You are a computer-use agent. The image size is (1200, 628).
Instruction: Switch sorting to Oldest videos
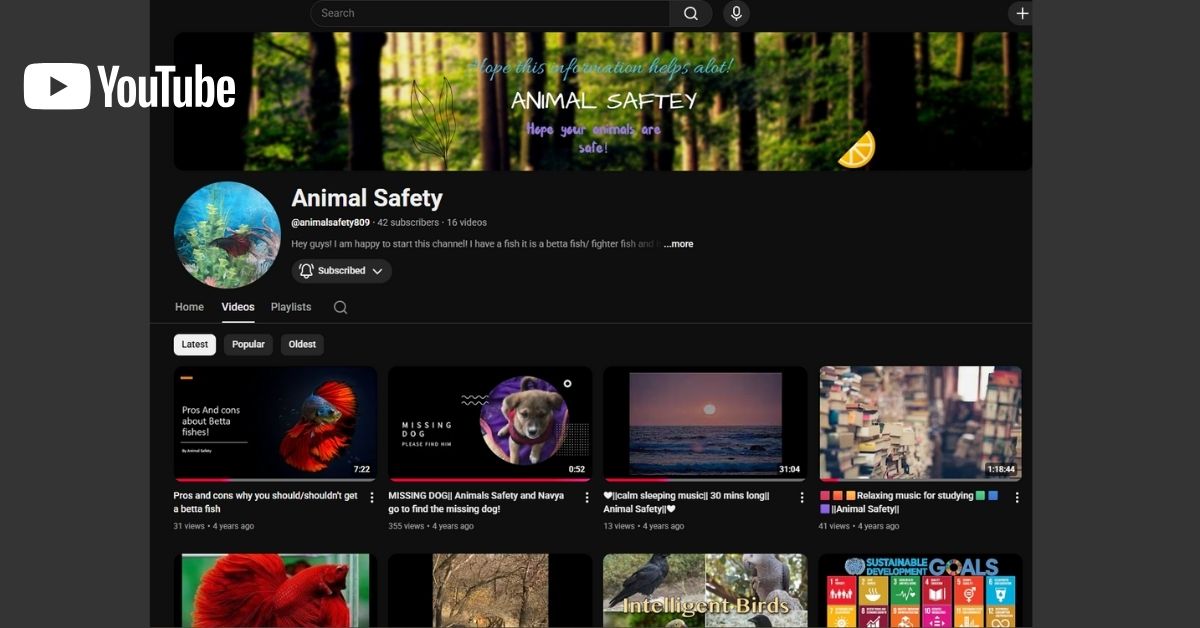pyautogui.click(x=301, y=344)
